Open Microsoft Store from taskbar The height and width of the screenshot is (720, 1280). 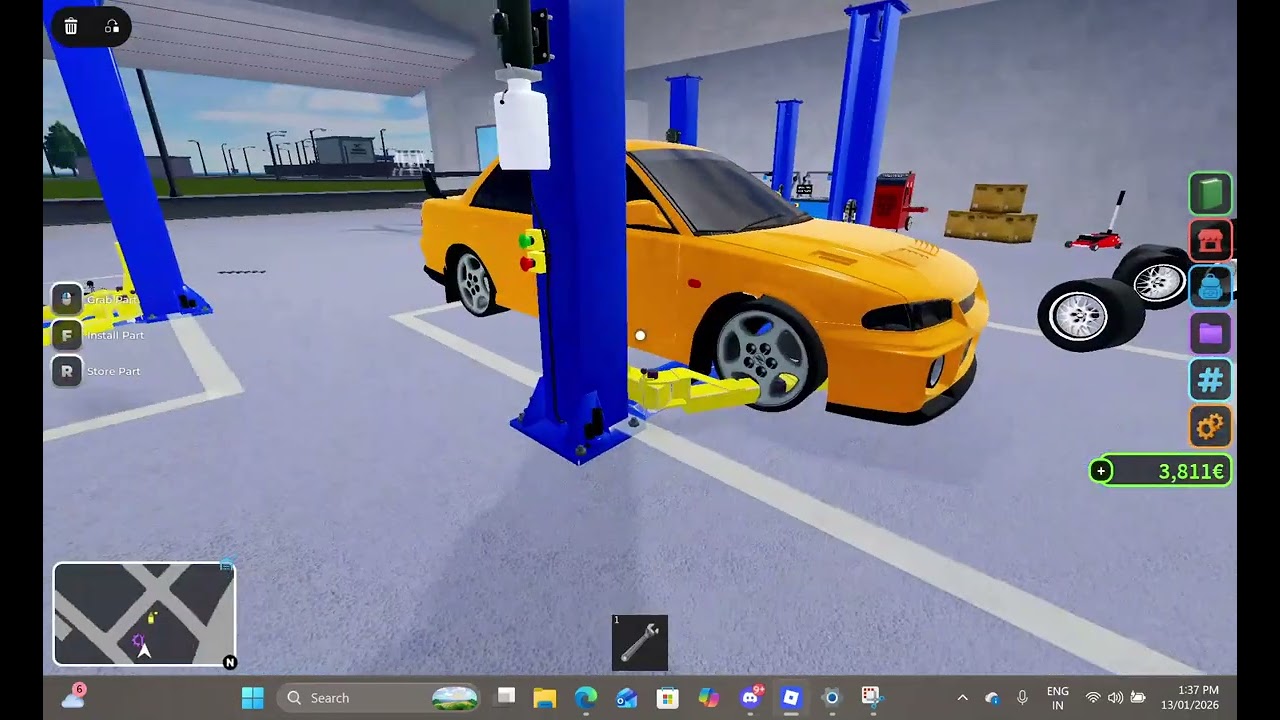tap(667, 698)
